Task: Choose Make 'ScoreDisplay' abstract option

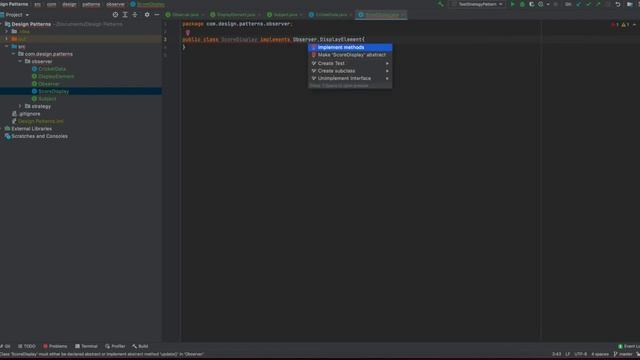Action: 350,55
